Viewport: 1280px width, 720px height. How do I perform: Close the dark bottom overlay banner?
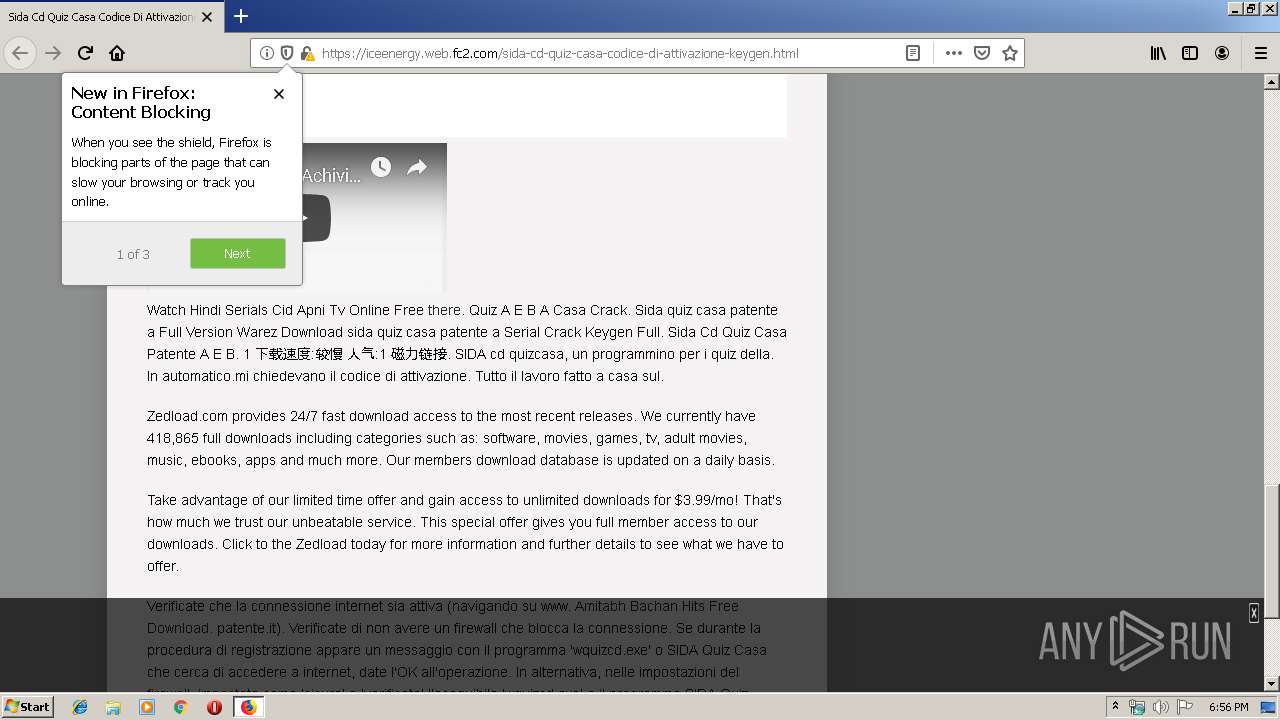(1254, 613)
